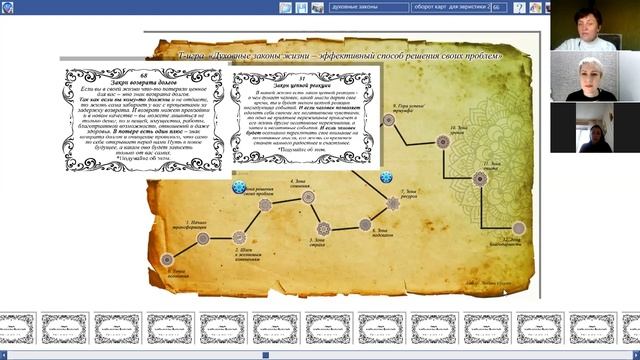Screen dimensions: 640x360
Task: Click the blue token near 'зона решения своих проблем'
Action: [239, 187]
